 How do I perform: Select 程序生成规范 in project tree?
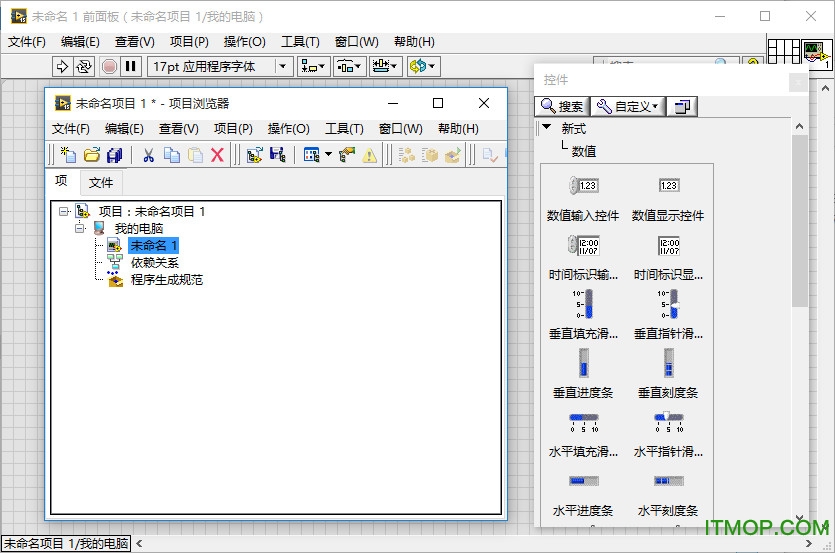[x=167, y=280]
